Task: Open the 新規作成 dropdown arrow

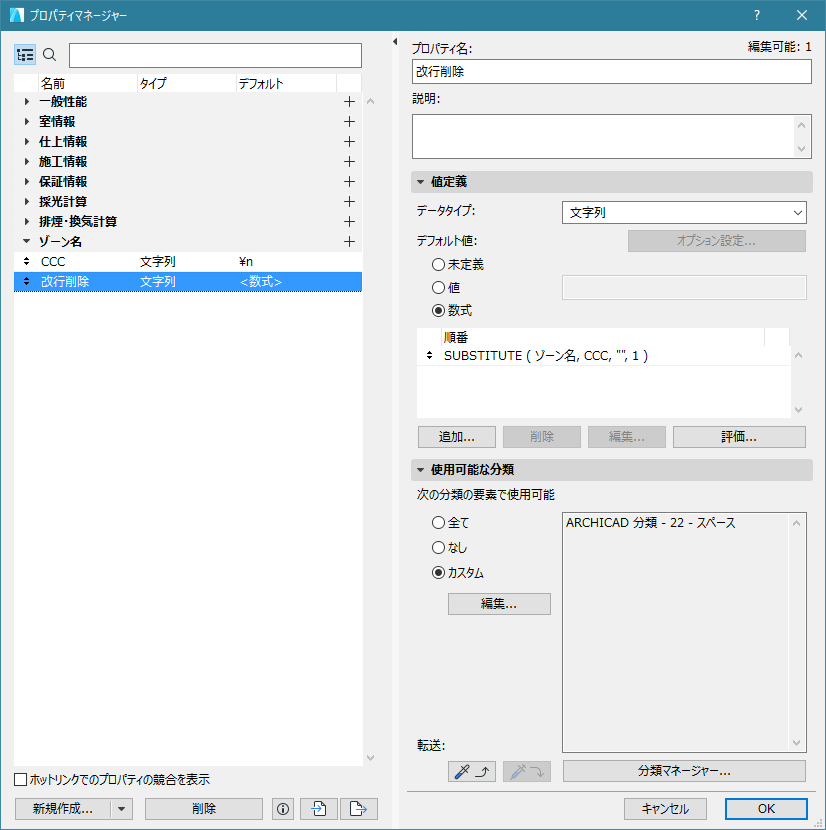Action: [122, 809]
